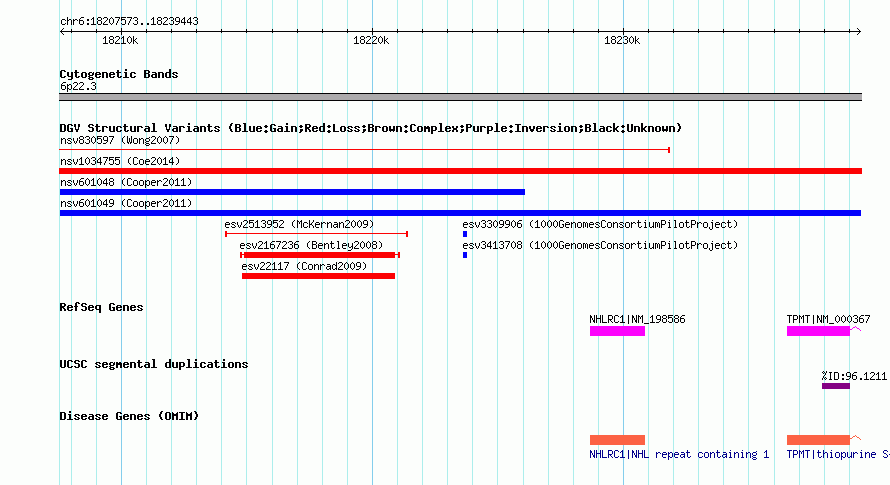Click the esv2513952 (McKernan2009) label
This screenshot has width=890, height=485.
(x=299, y=224)
